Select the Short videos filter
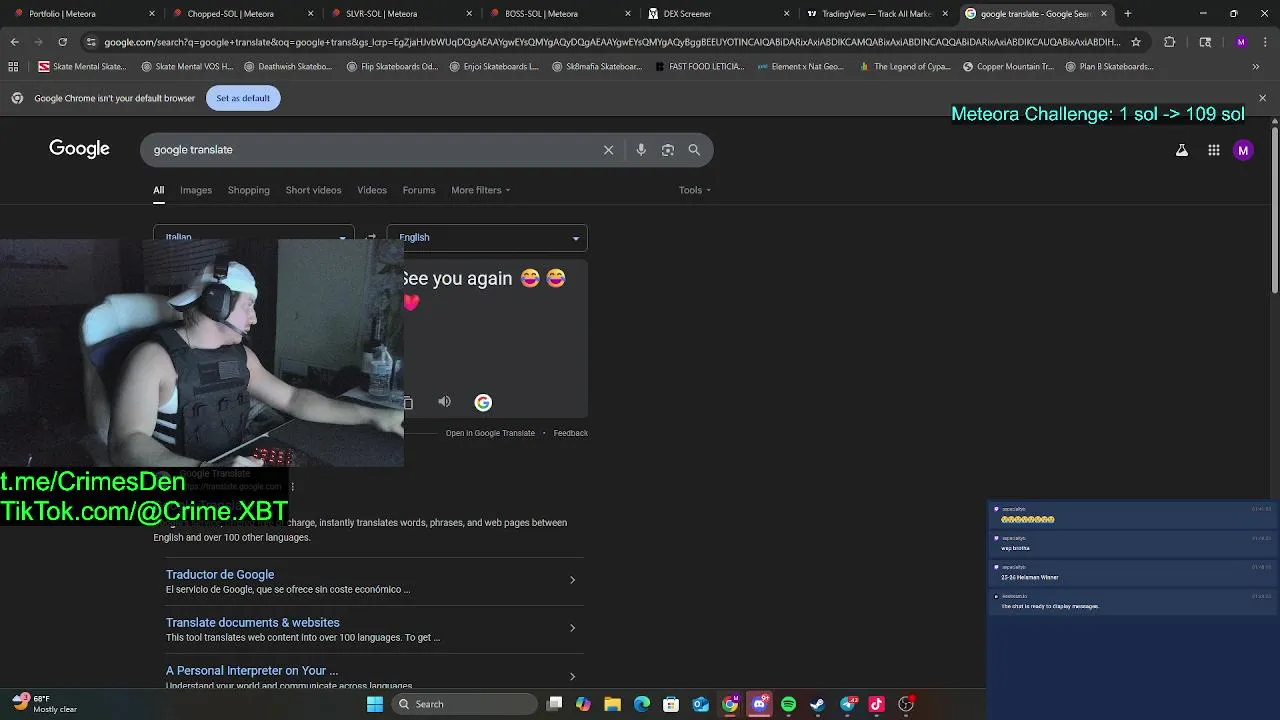The image size is (1280, 720). coord(313,190)
